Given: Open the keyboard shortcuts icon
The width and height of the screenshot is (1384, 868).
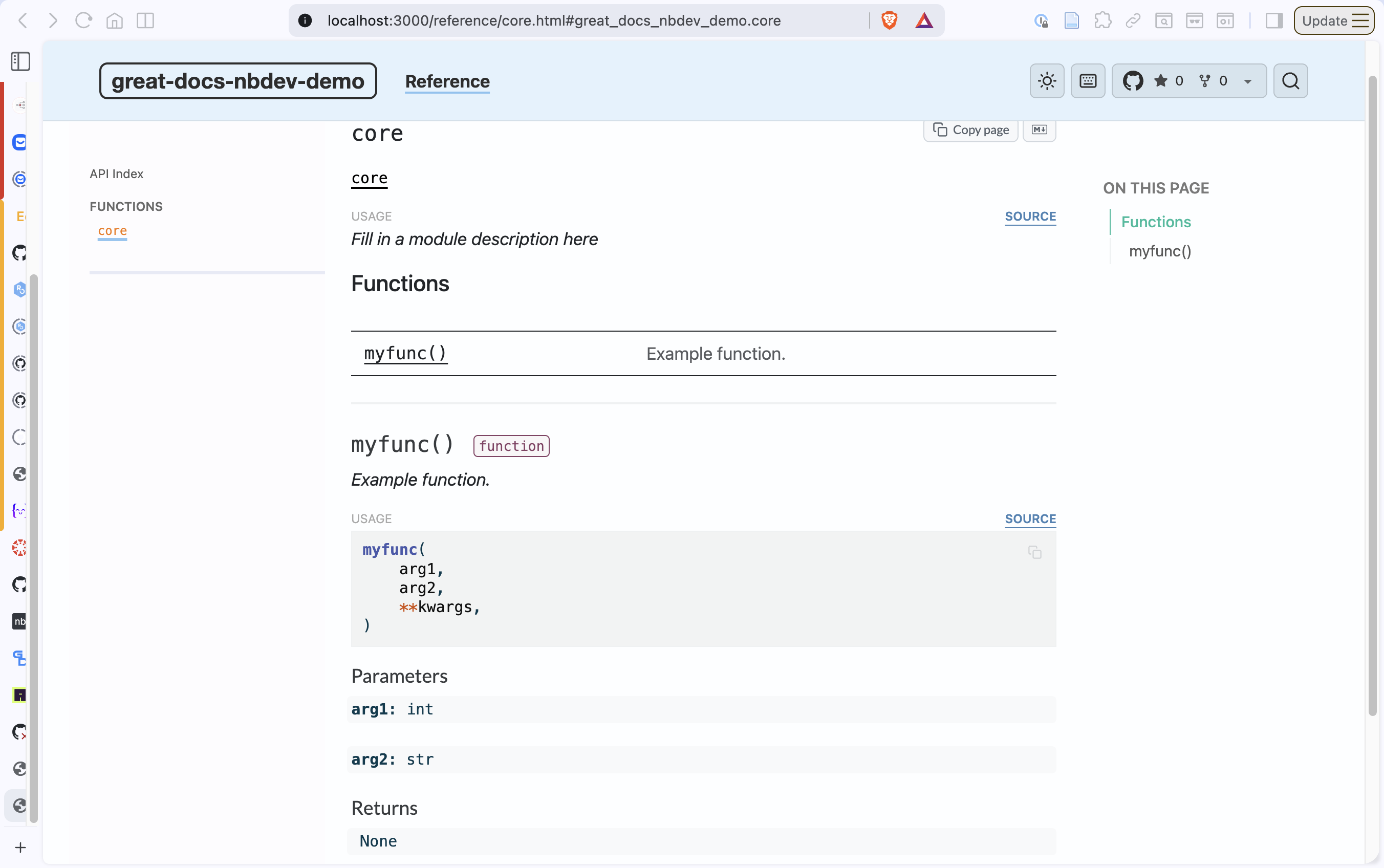Looking at the screenshot, I should click(x=1087, y=81).
